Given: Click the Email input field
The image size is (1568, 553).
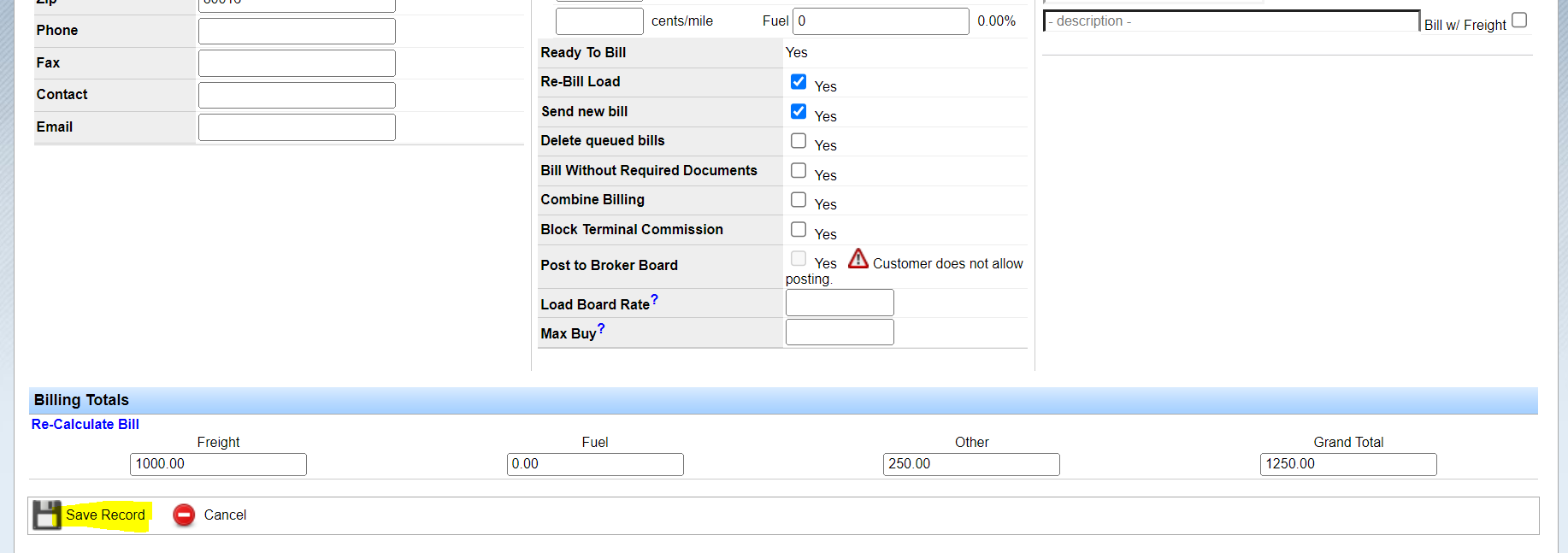Looking at the screenshot, I should (x=297, y=127).
